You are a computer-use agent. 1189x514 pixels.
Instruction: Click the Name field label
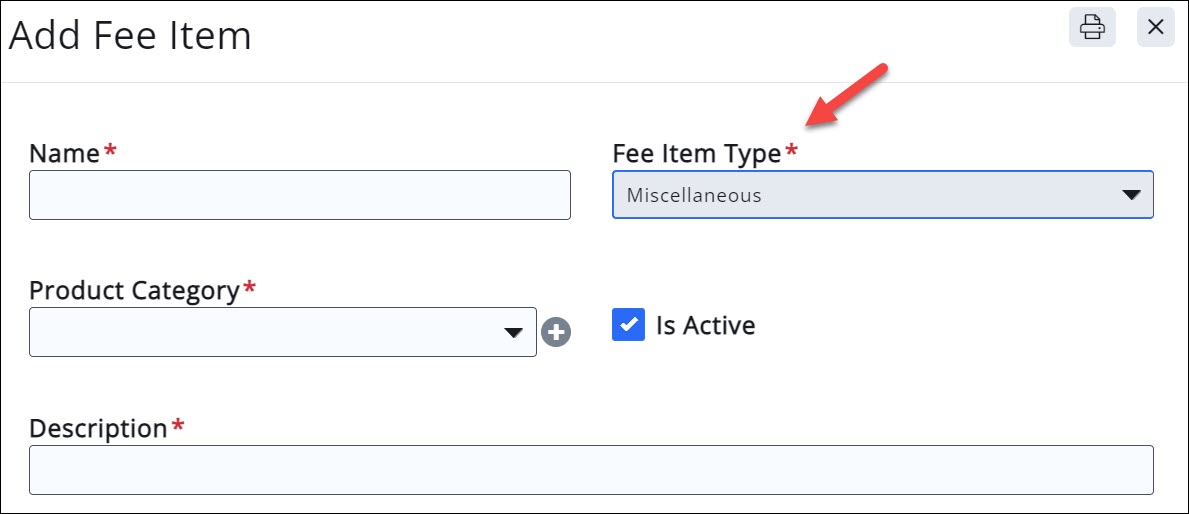click(x=64, y=154)
